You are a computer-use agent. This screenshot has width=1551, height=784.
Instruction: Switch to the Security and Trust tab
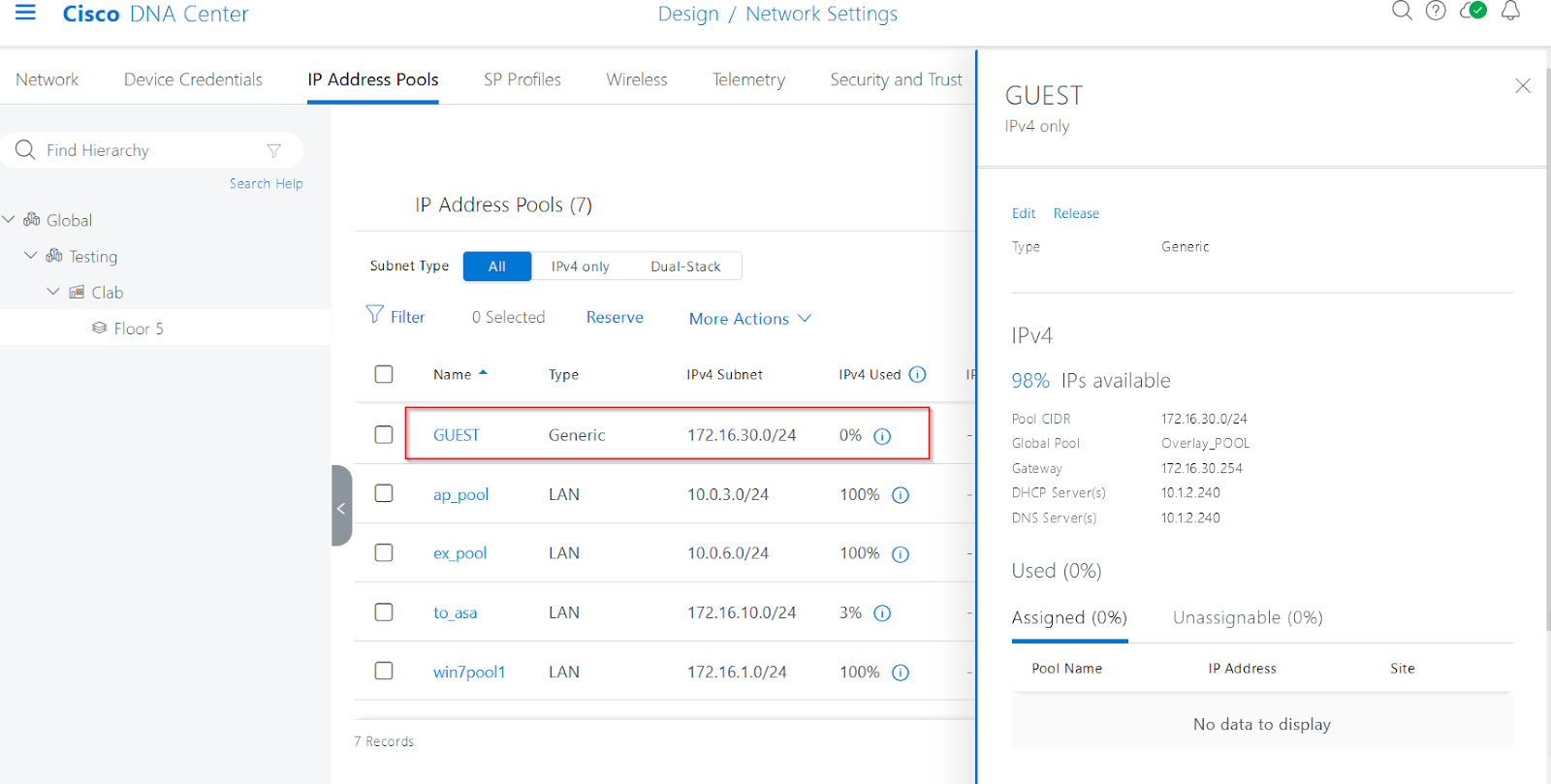[x=897, y=79]
